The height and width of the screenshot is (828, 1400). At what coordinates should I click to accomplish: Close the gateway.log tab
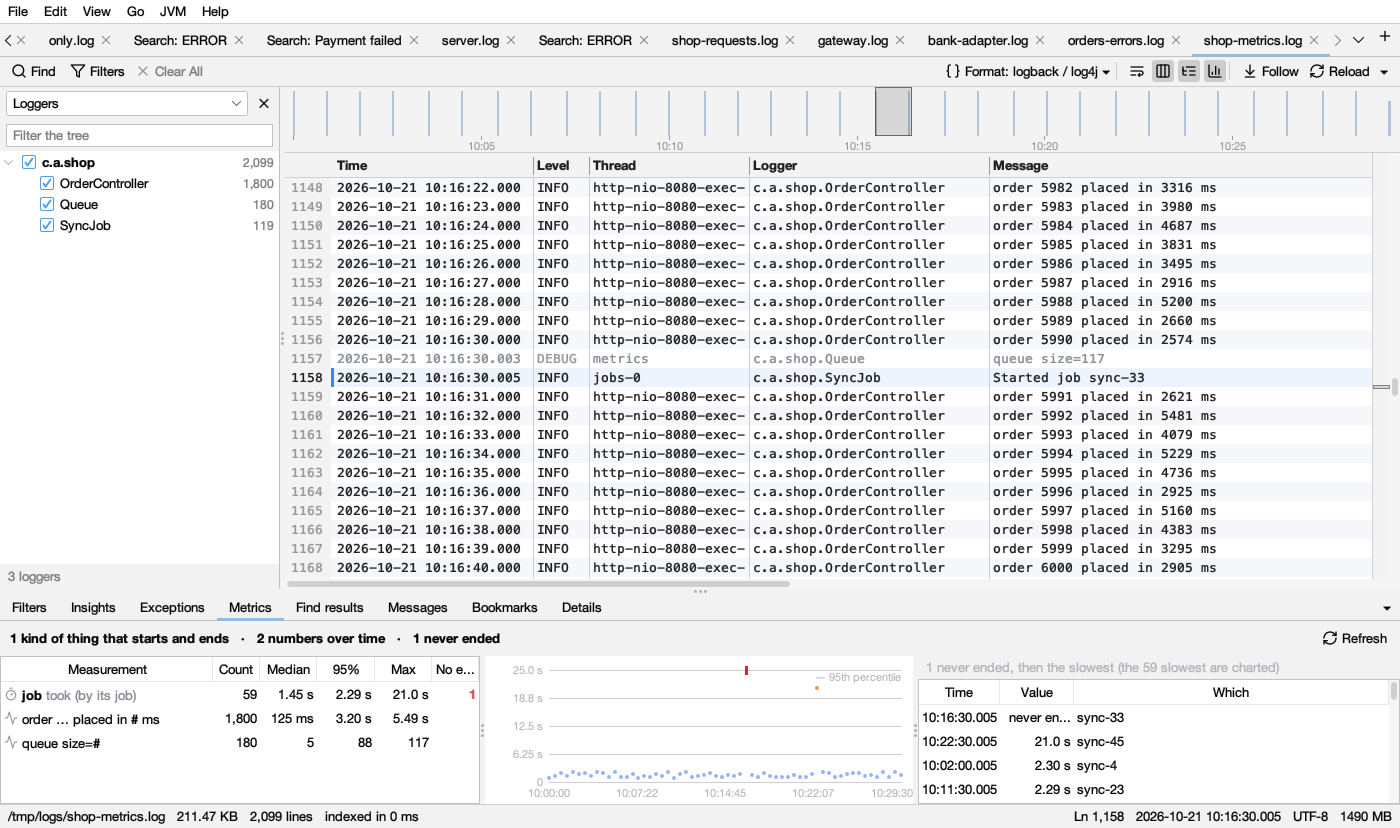tap(901, 41)
